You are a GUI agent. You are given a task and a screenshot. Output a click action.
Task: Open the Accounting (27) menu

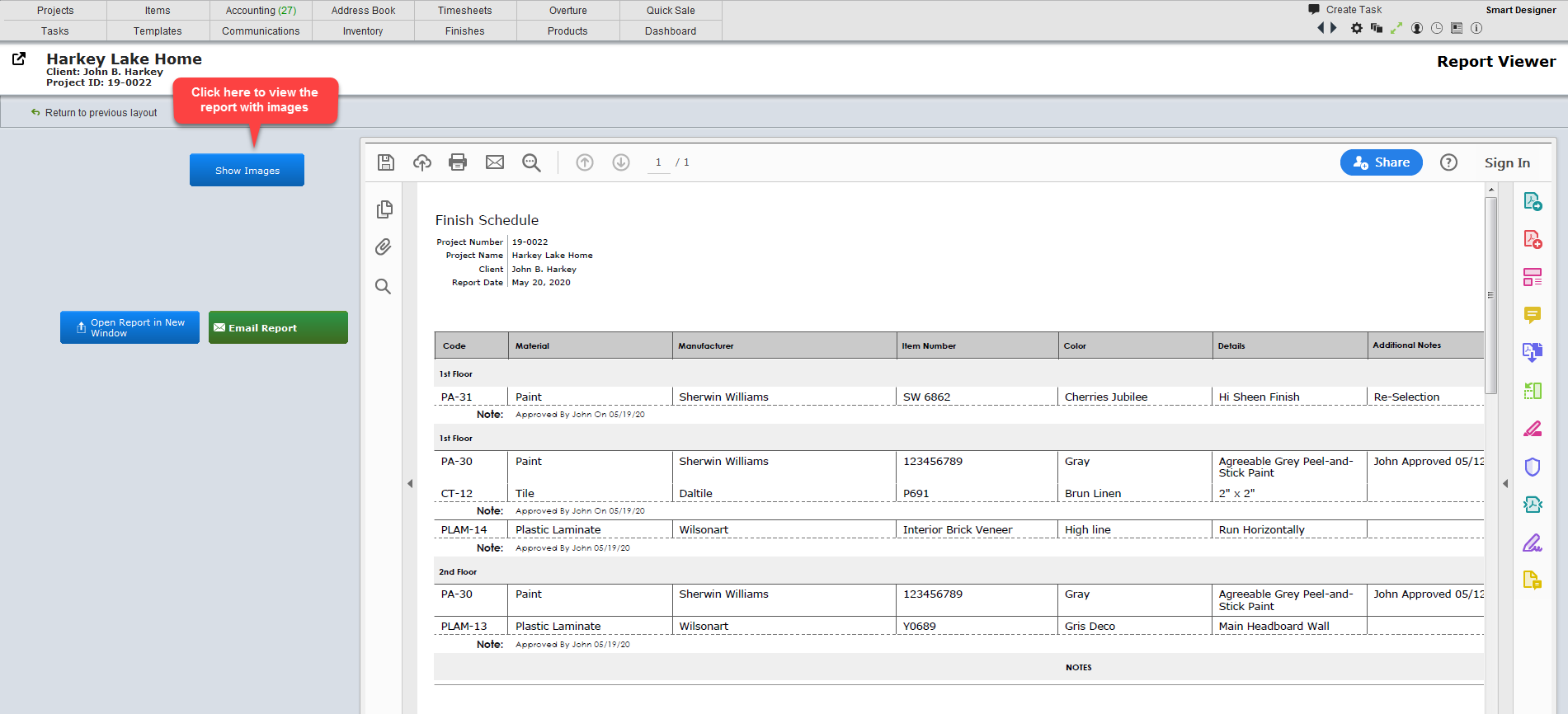(261, 11)
